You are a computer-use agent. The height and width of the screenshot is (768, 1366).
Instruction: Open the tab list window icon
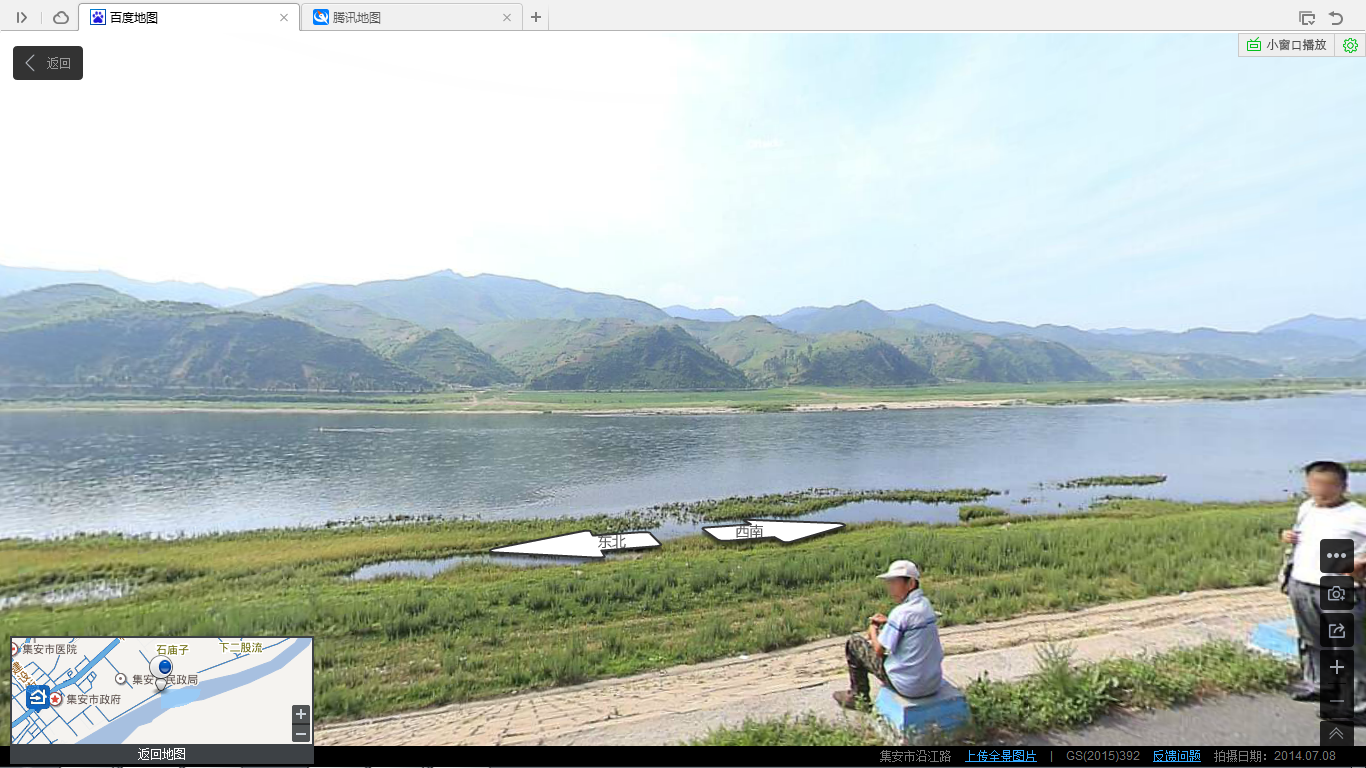coord(1307,17)
